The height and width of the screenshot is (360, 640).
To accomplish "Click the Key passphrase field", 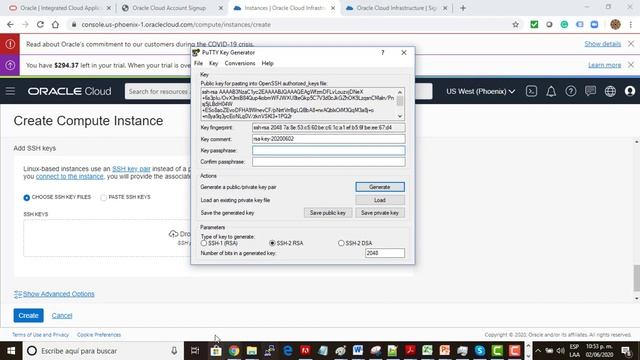I will (x=329, y=151).
